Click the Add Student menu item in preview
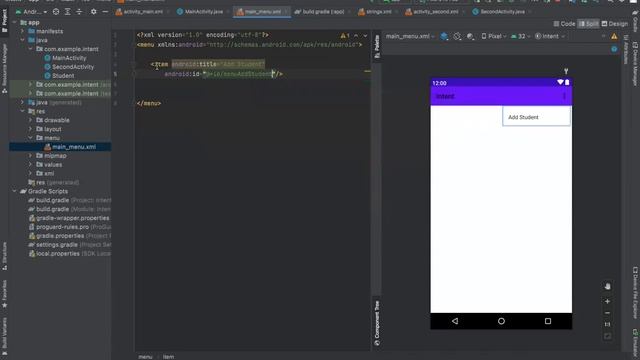The width and height of the screenshot is (640, 360). [536, 117]
